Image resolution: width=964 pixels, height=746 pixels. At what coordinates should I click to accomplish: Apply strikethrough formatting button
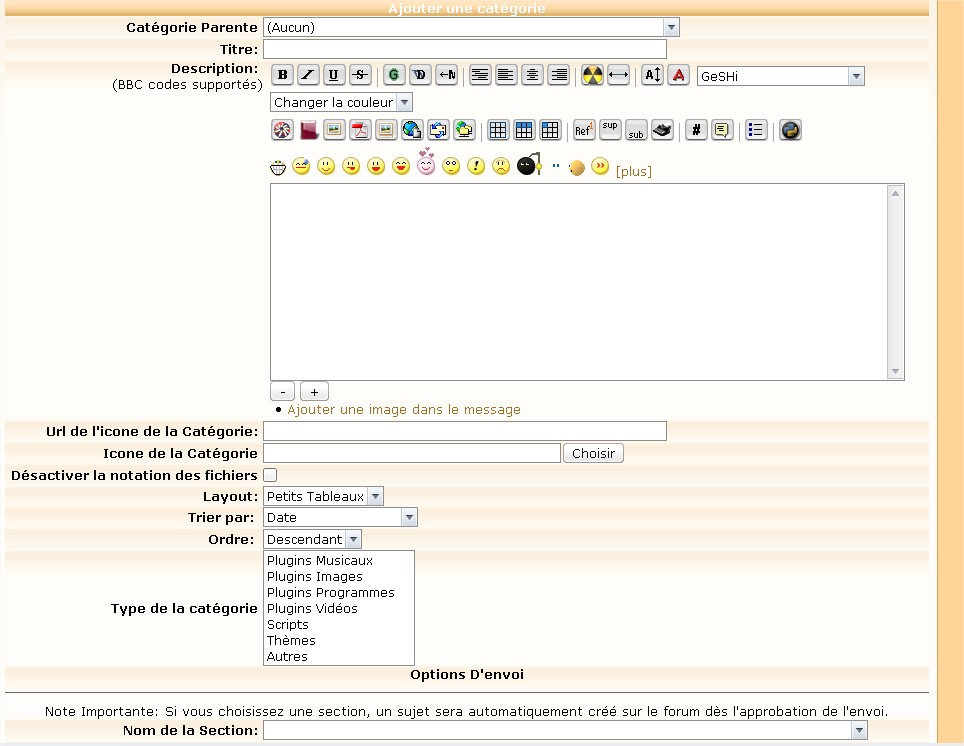[x=360, y=75]
